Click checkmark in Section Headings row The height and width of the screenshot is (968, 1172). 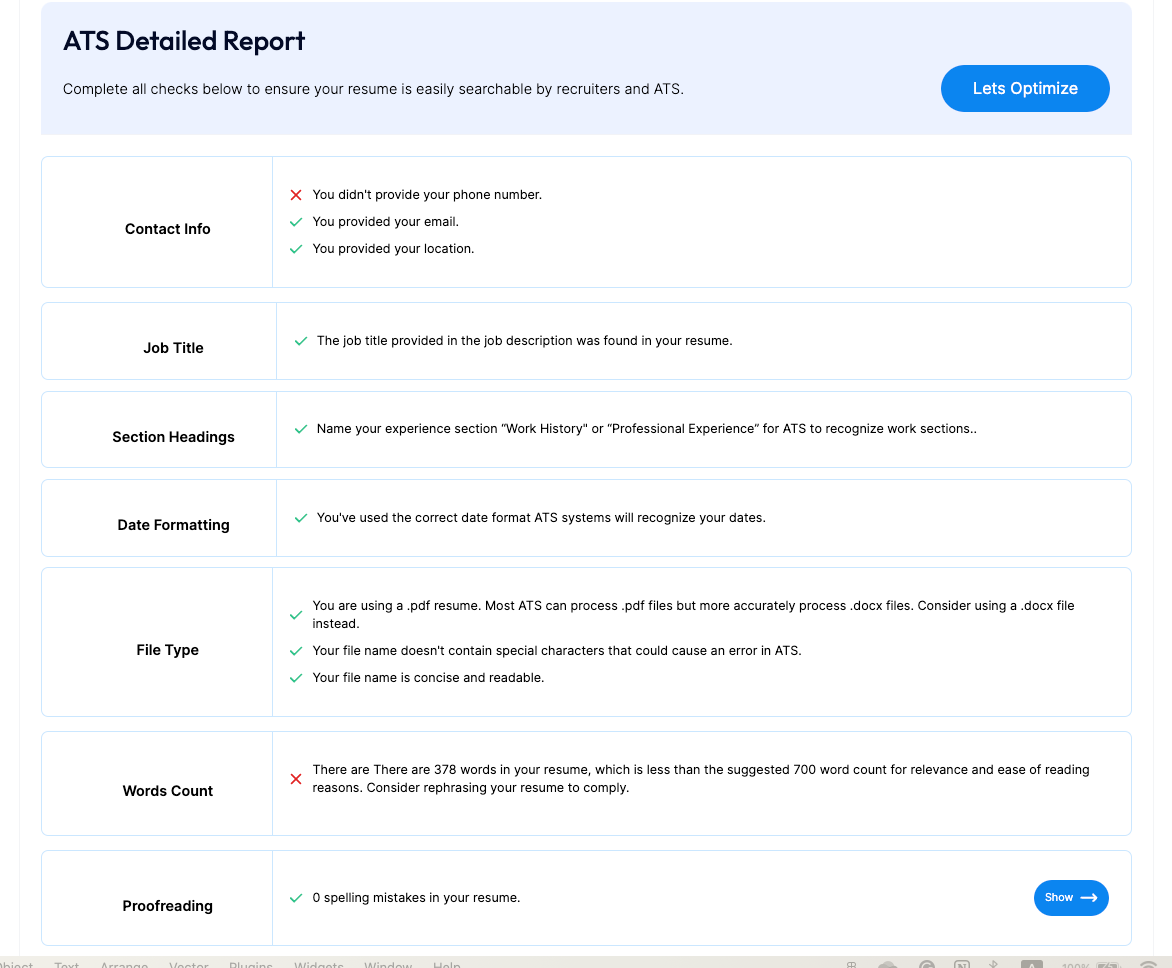pos(300,429)
